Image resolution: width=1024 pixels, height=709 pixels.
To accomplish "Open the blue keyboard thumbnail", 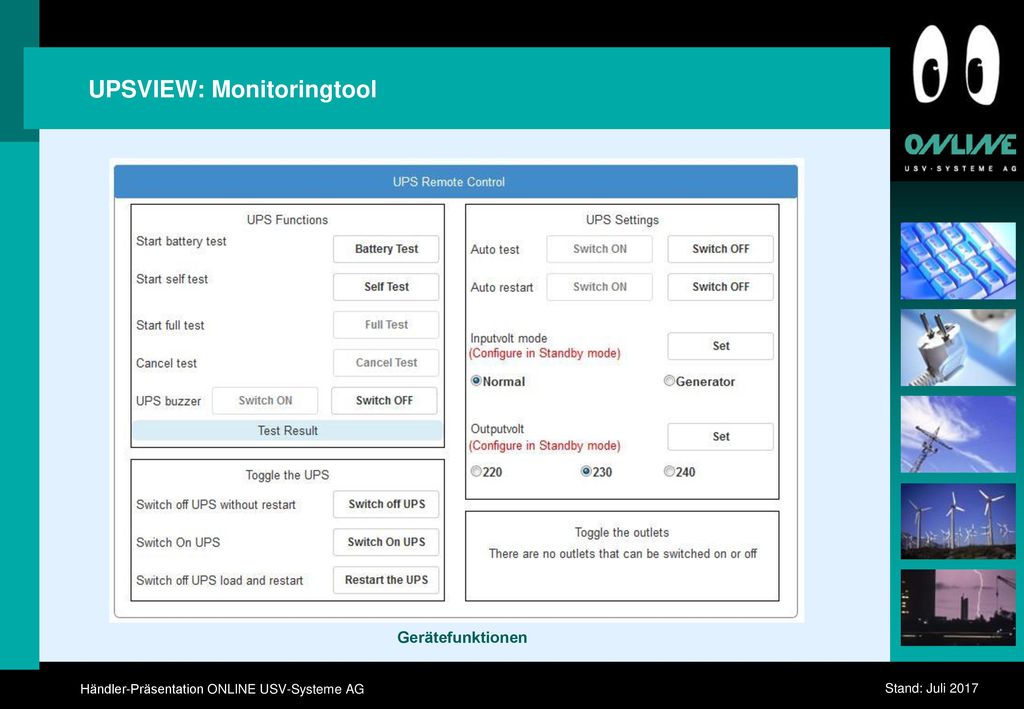I will point(958,261).
